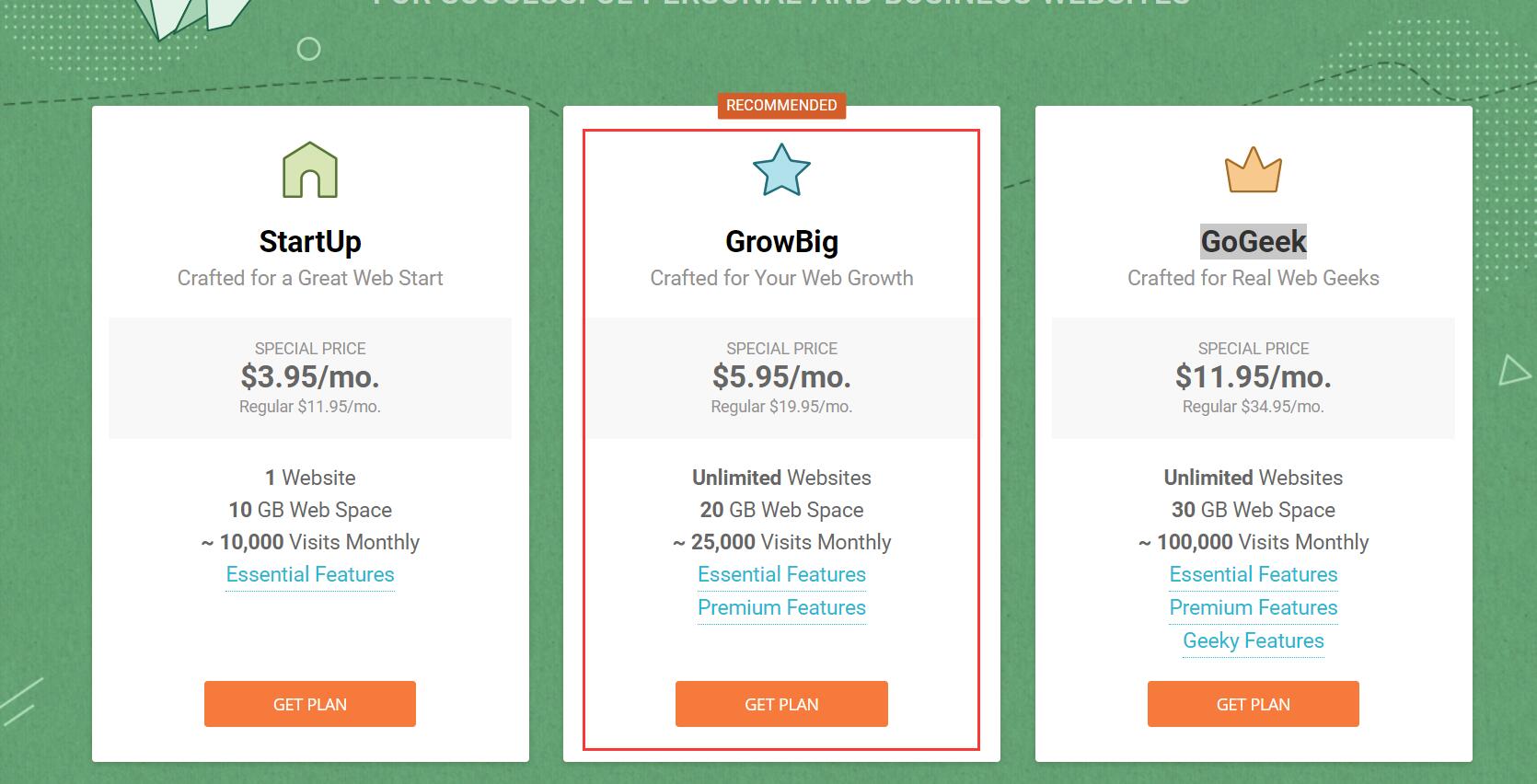Click the $5.95/mo price on GrowBig
Image resolution: width=1537 pixels, height=784 pixels.
point(781,376)
